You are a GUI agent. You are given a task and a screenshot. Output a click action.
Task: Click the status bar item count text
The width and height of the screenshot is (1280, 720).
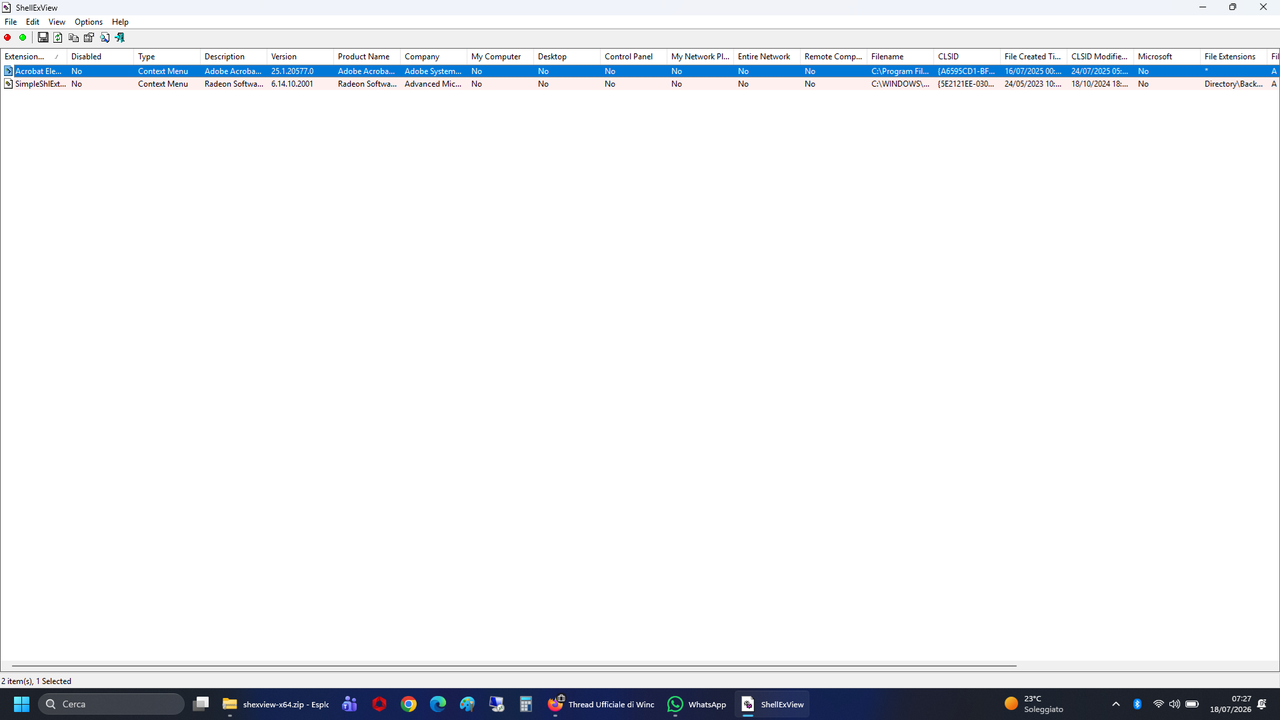tap(36, 681)
